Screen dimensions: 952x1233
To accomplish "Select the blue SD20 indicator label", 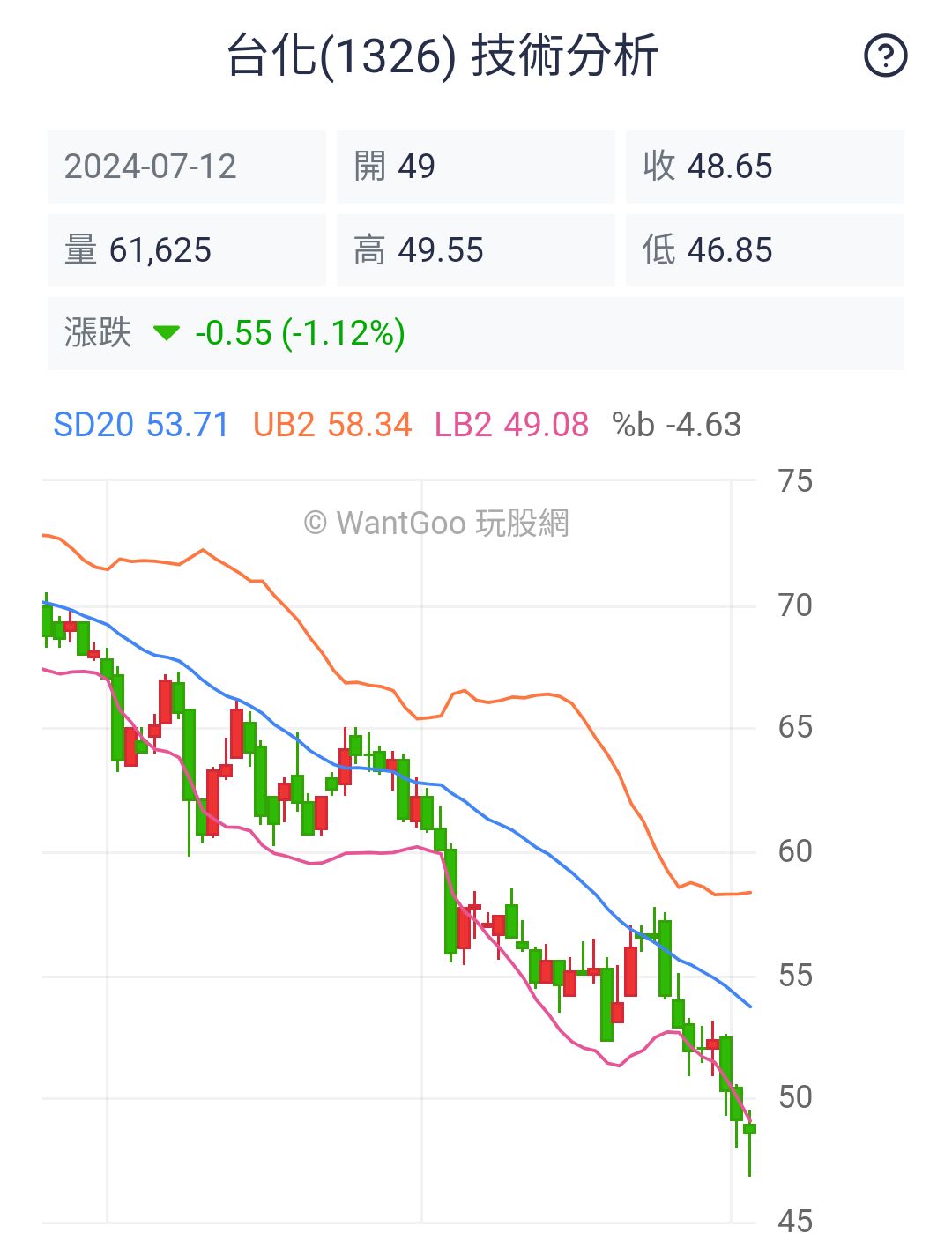I will [141, 425].
